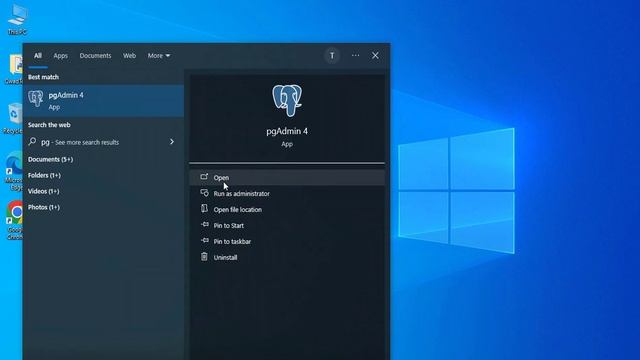Image resolution: width=640 pixels, height=360 pixels.
Task: Show Folders (1+) results
Action: (x=44, y=175)
